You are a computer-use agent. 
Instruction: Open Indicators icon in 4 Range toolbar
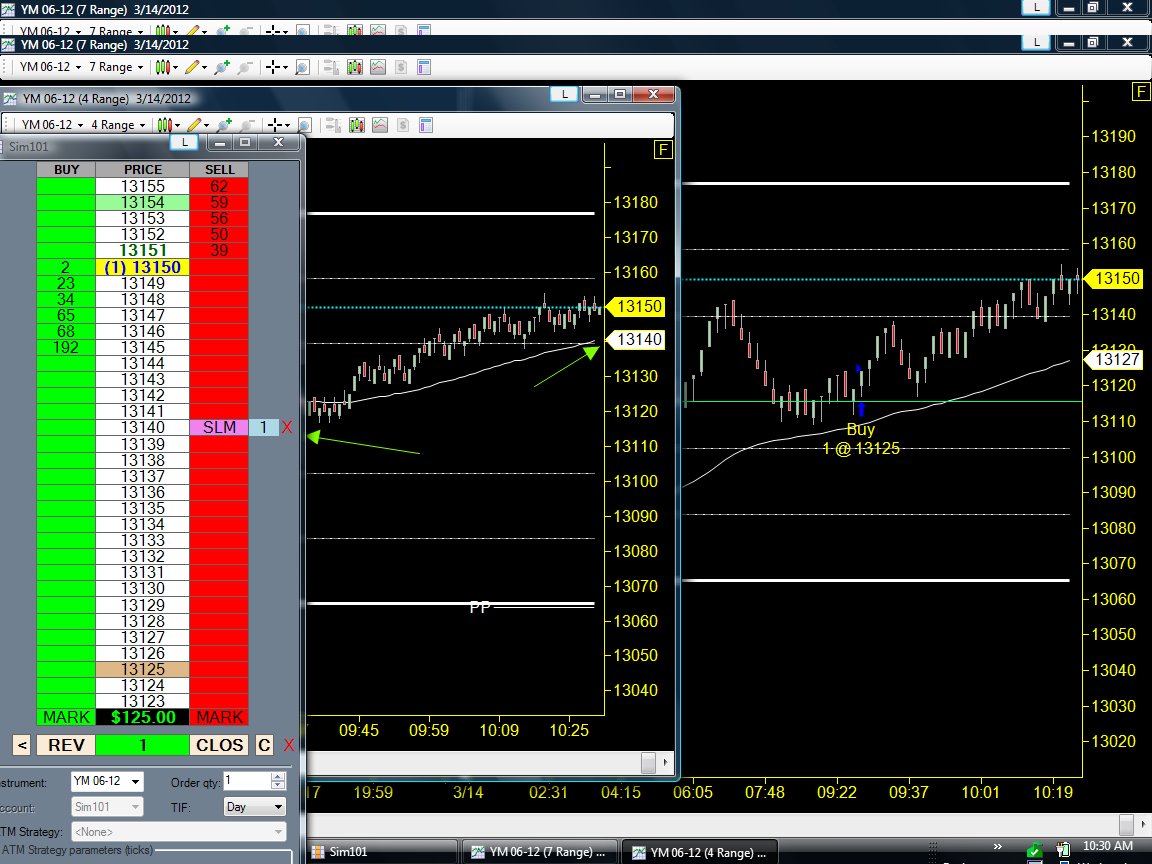pos(380,125)
